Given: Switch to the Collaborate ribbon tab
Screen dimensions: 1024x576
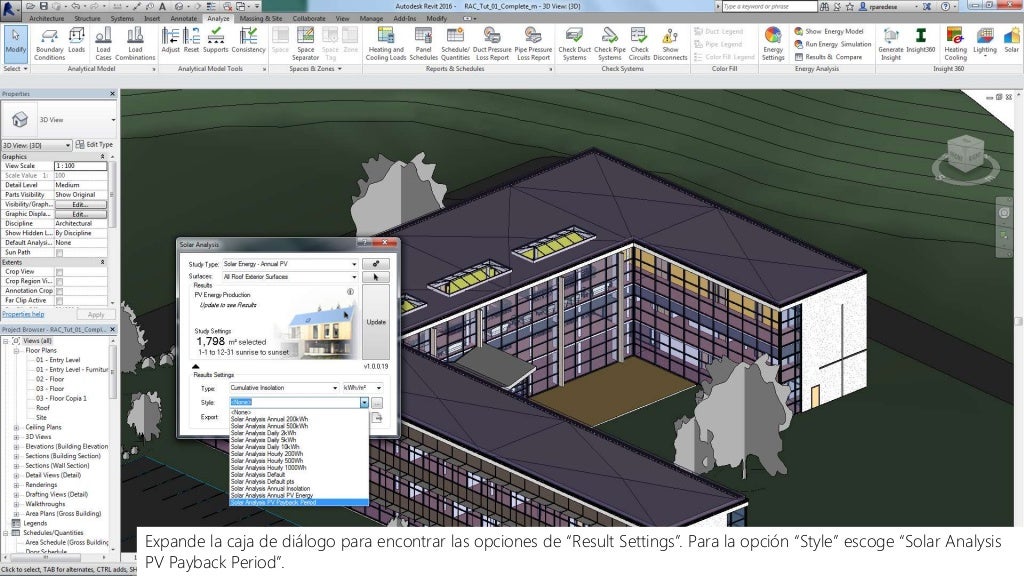Looking at the screenshot, I should 309,19.
